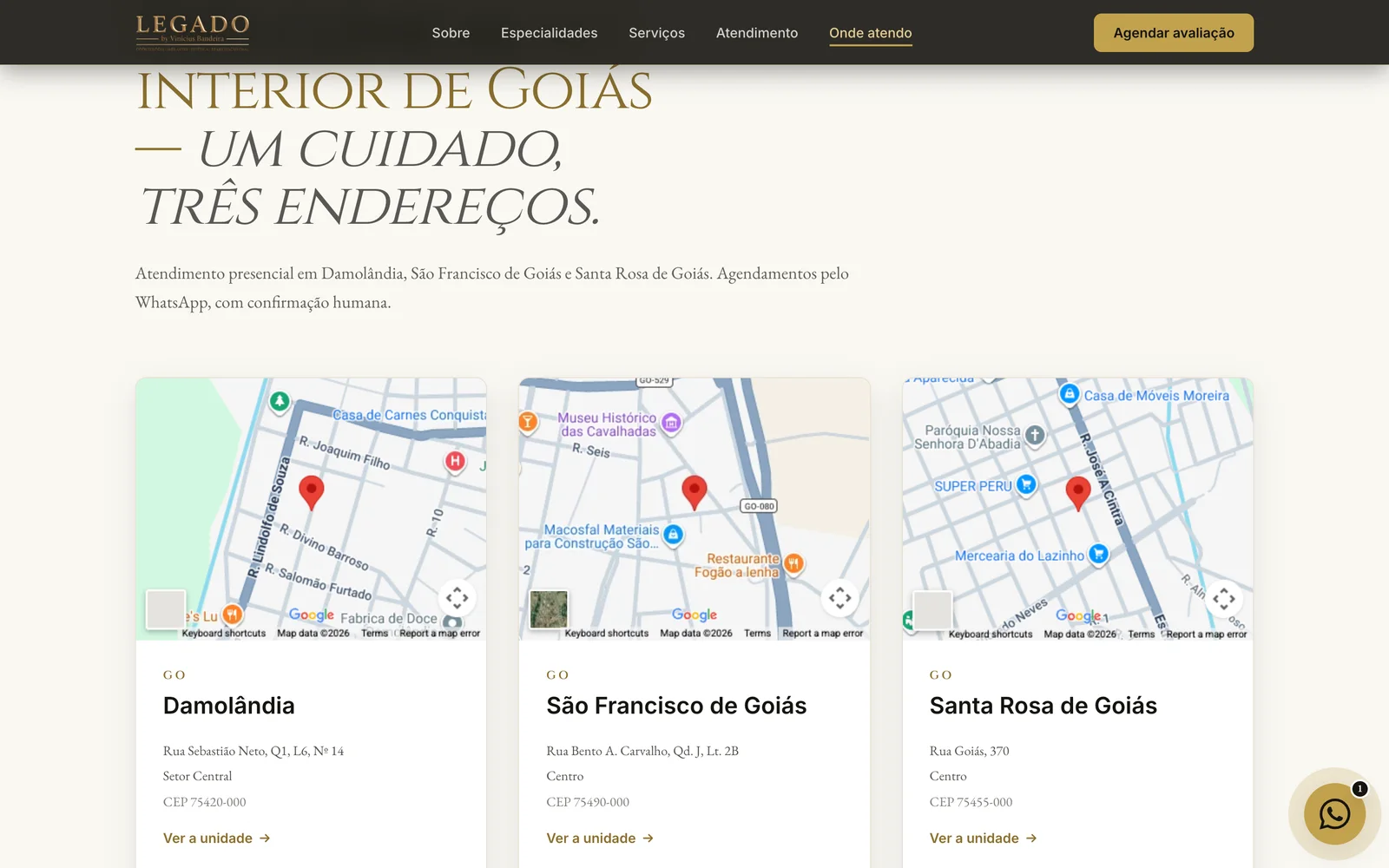Screen dimensions: 1389x868
Task: Open the WhatsApp chat floating button
Action: (1334, 813)
